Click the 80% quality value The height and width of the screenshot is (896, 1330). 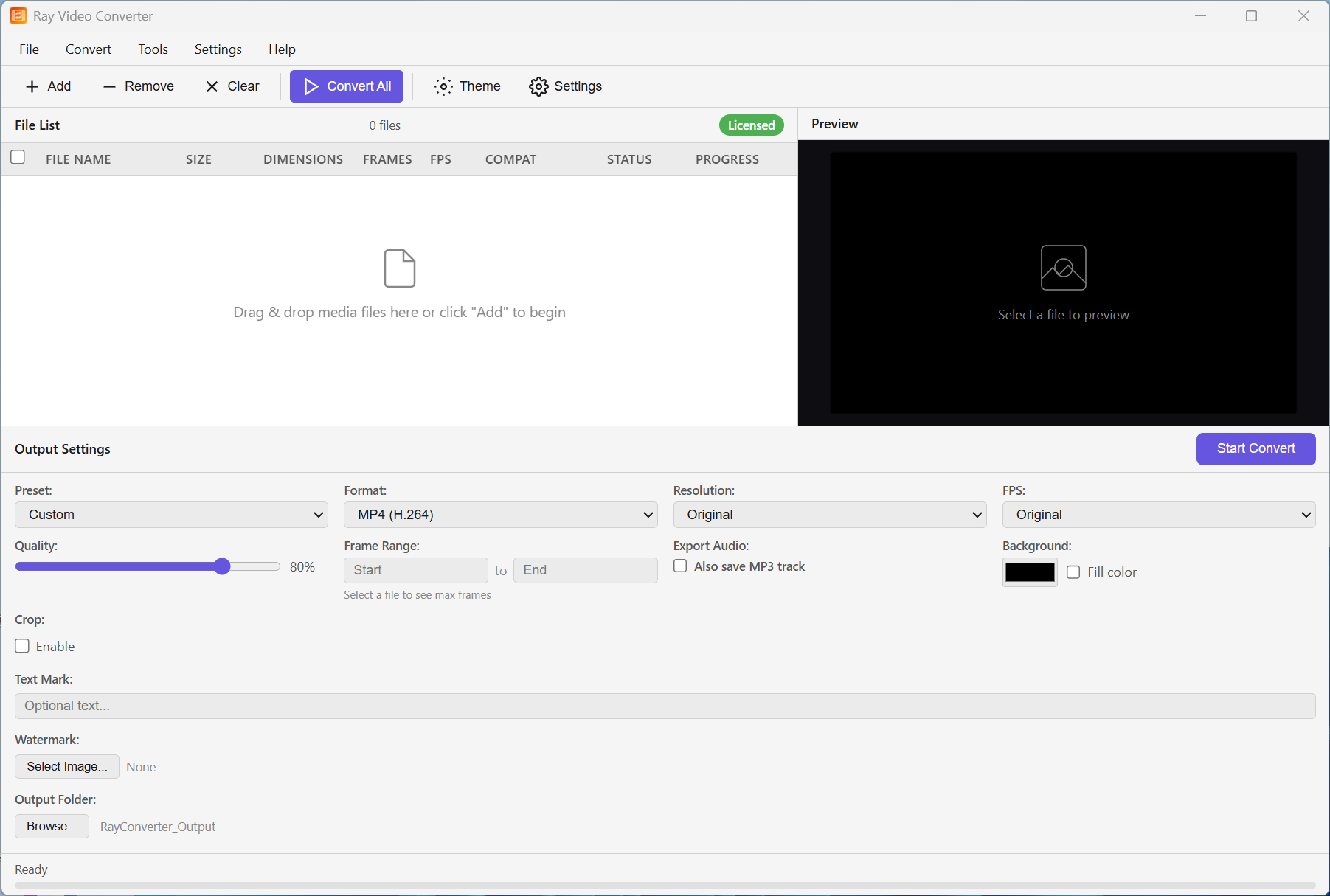tap(302, 566)
